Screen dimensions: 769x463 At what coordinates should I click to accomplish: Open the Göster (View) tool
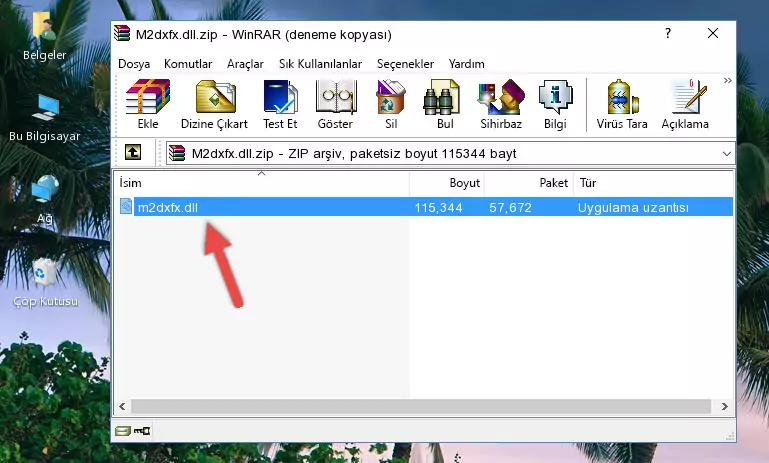(335, 104)
